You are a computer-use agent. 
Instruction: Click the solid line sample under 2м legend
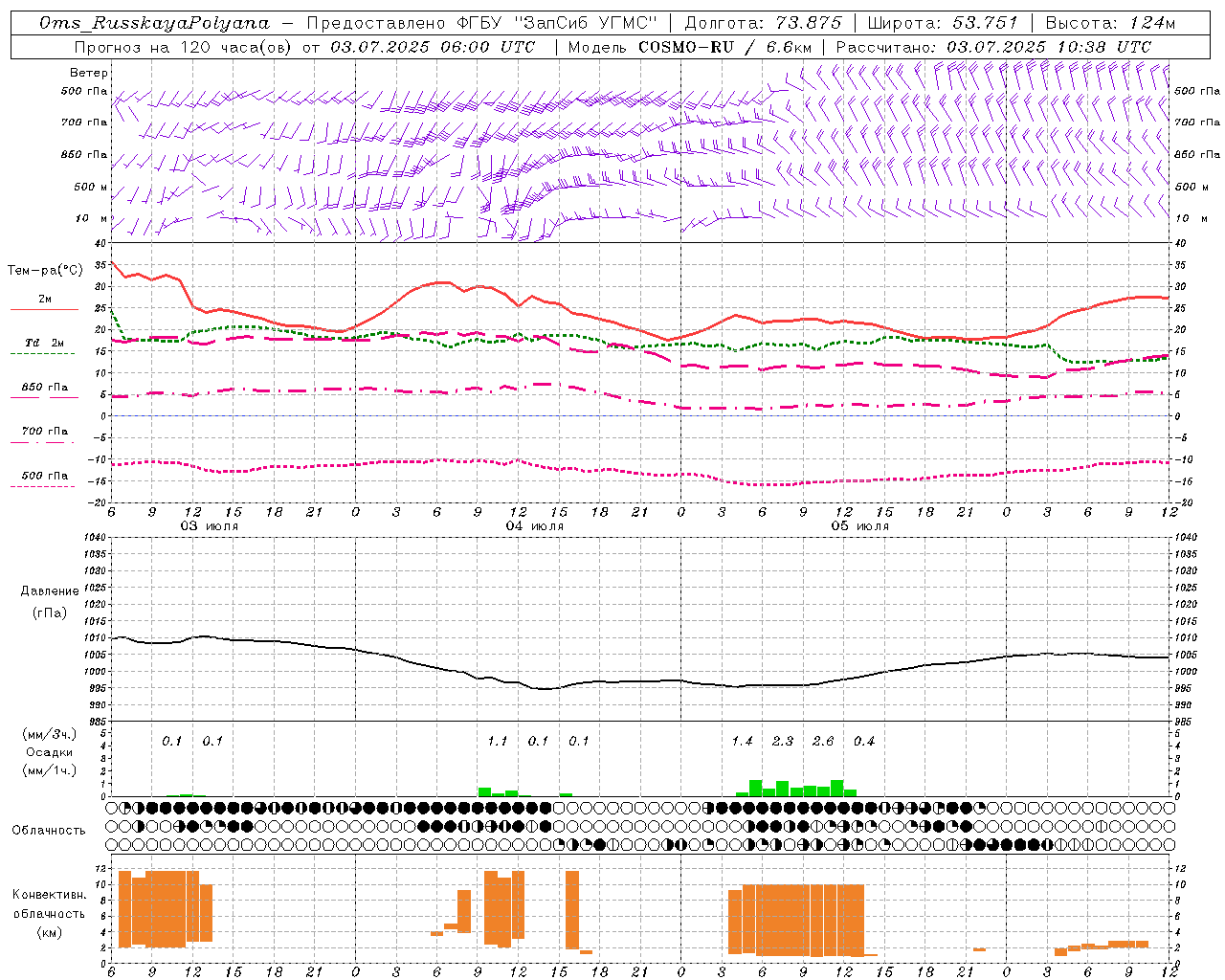coord(43,309)
